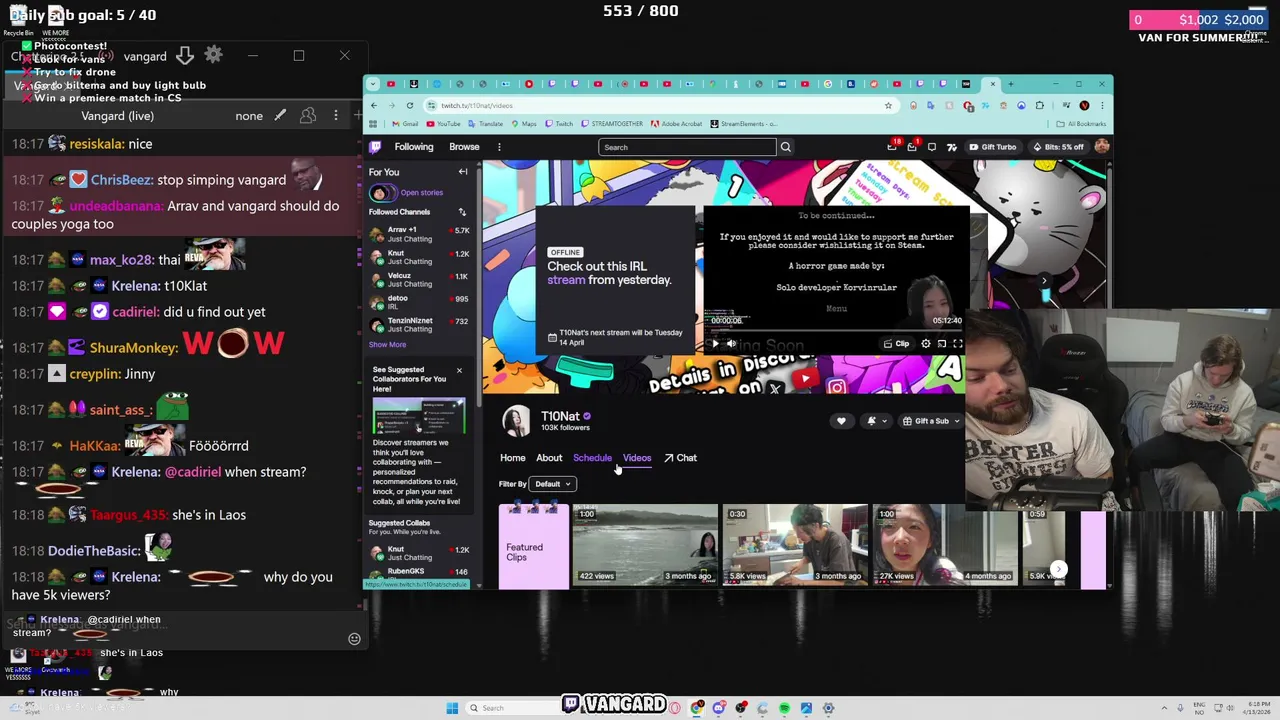Click the follow heart button for T10Nat
The height and width of the screenshot is (720, 1280).
[x=841, y=421]
